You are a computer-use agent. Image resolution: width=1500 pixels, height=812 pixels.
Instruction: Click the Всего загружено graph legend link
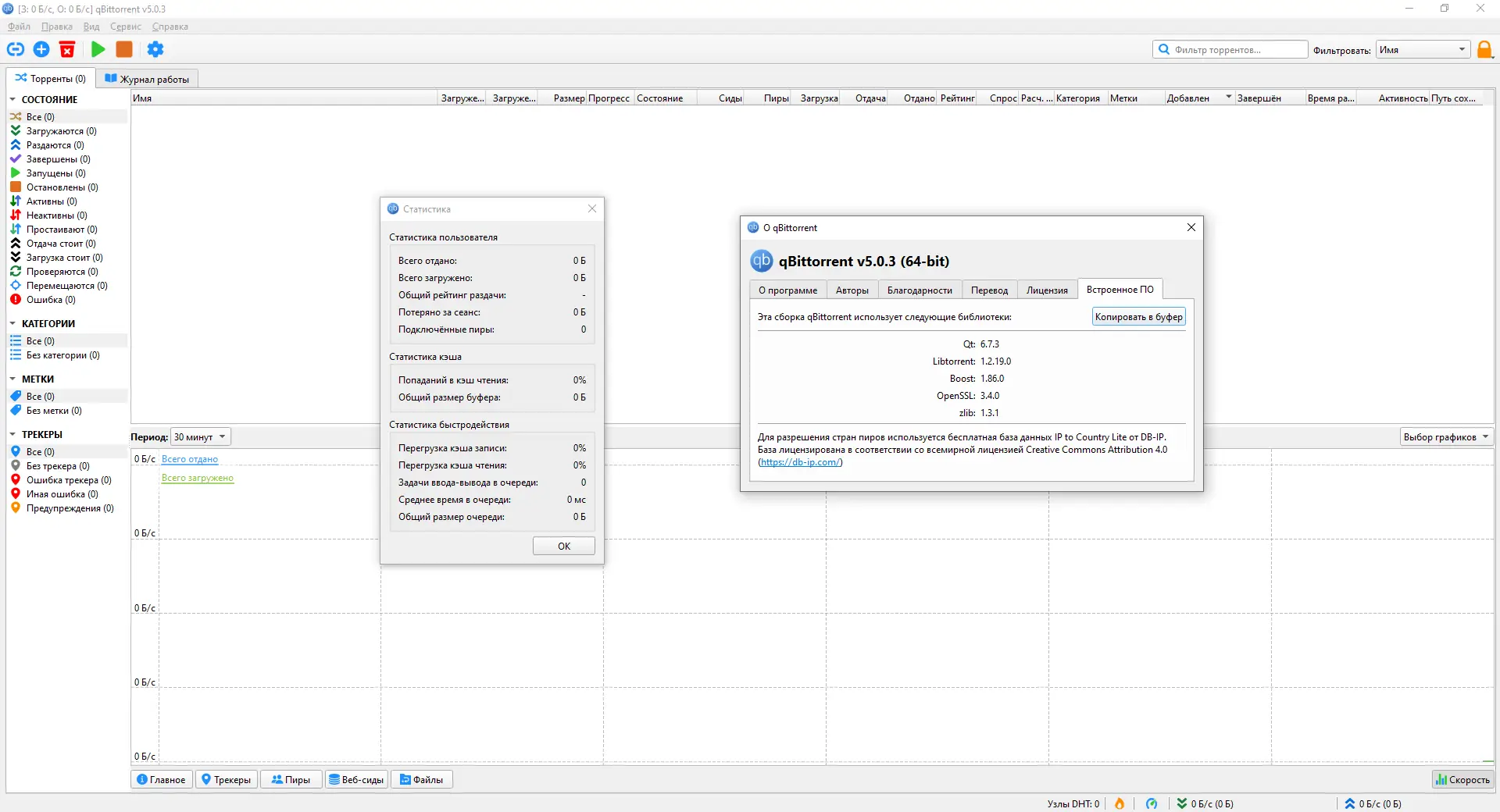click(x=198, y=478)
